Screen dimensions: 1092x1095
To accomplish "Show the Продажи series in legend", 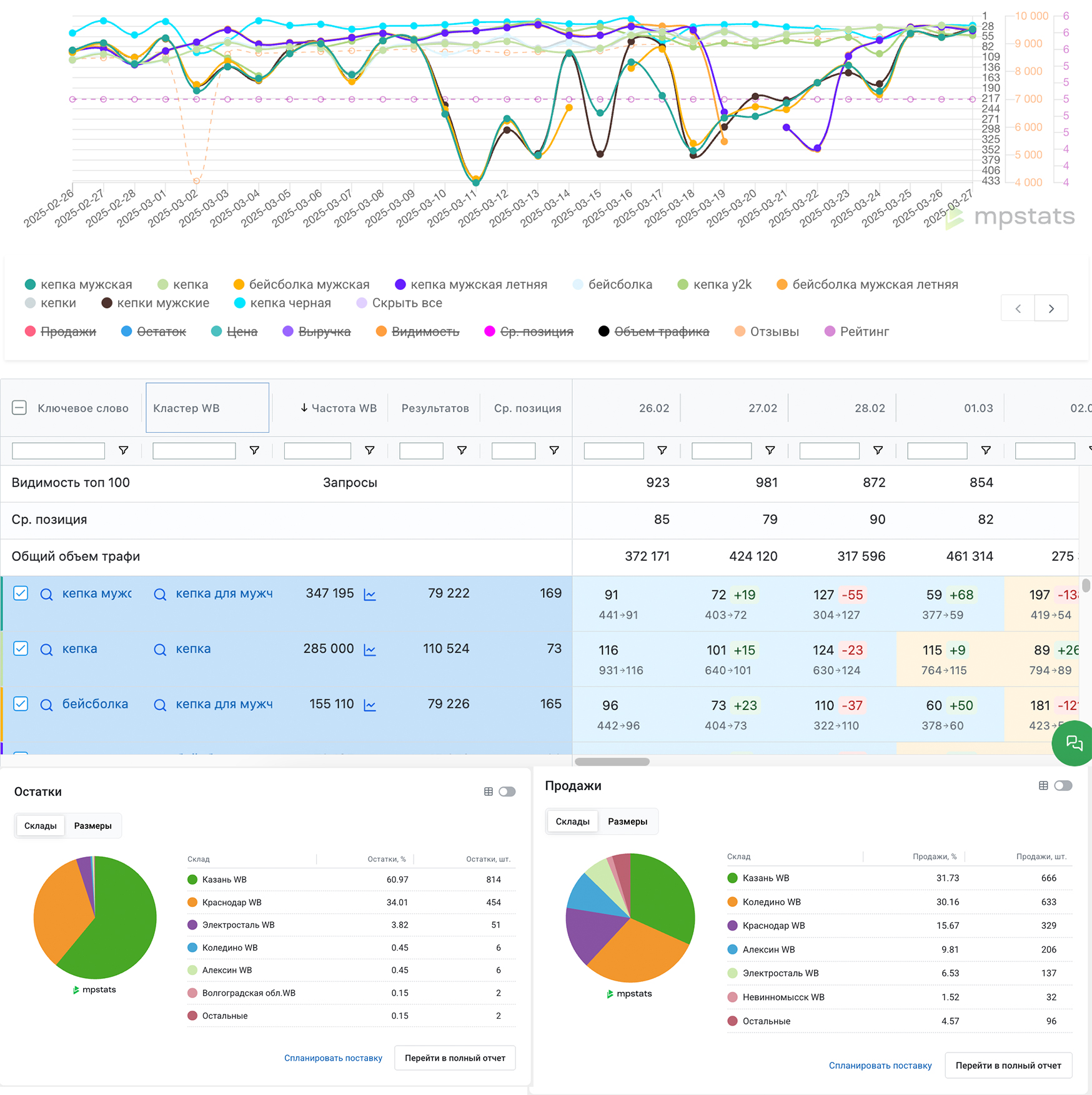I will pos(61,332).
